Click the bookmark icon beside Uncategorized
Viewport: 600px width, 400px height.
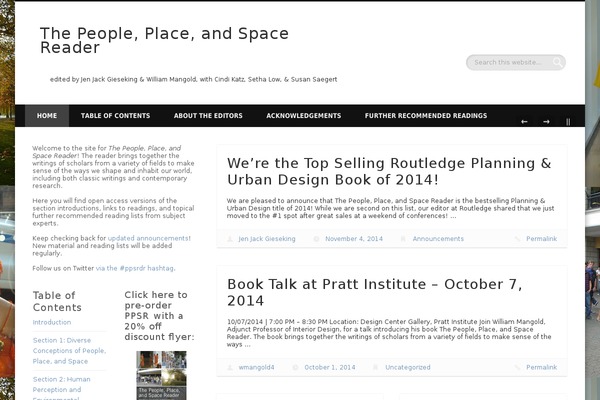click(x=375, y=367)
